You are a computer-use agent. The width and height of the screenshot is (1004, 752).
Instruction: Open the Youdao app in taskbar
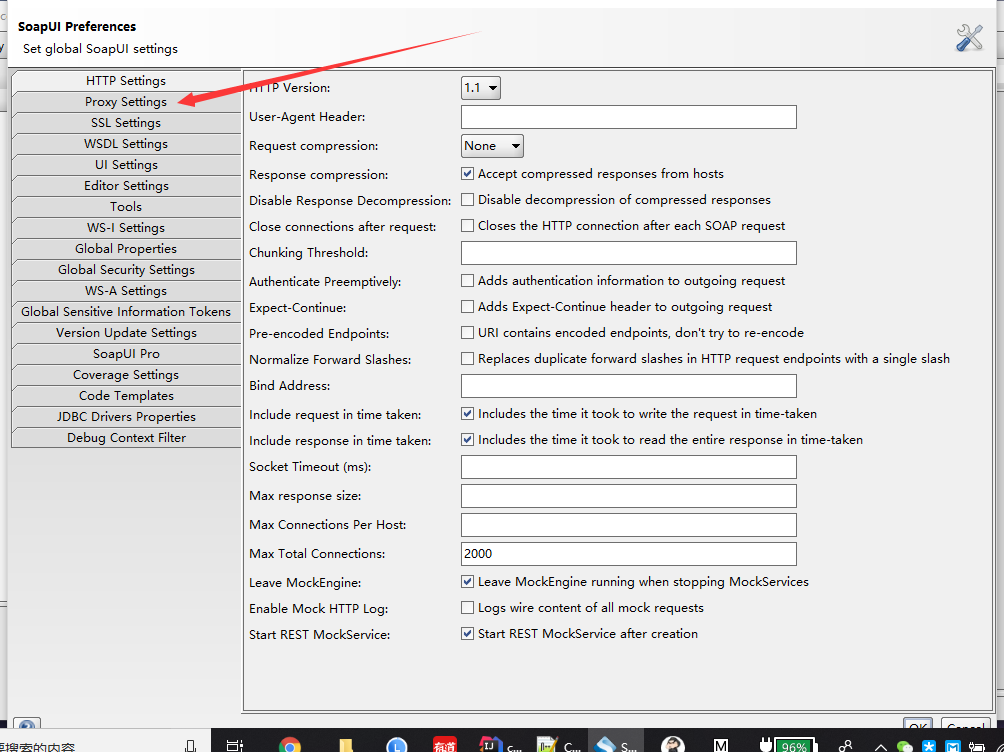[x=445, y=744]
